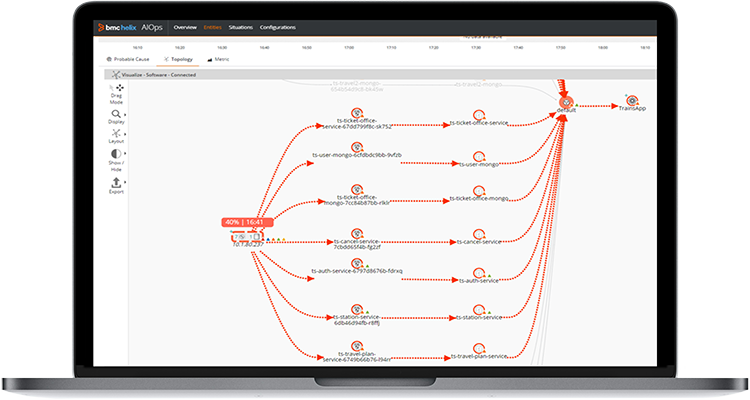750x400 pixels.
Task: Open the Configurations menu
Action: [x=277, y=28]
